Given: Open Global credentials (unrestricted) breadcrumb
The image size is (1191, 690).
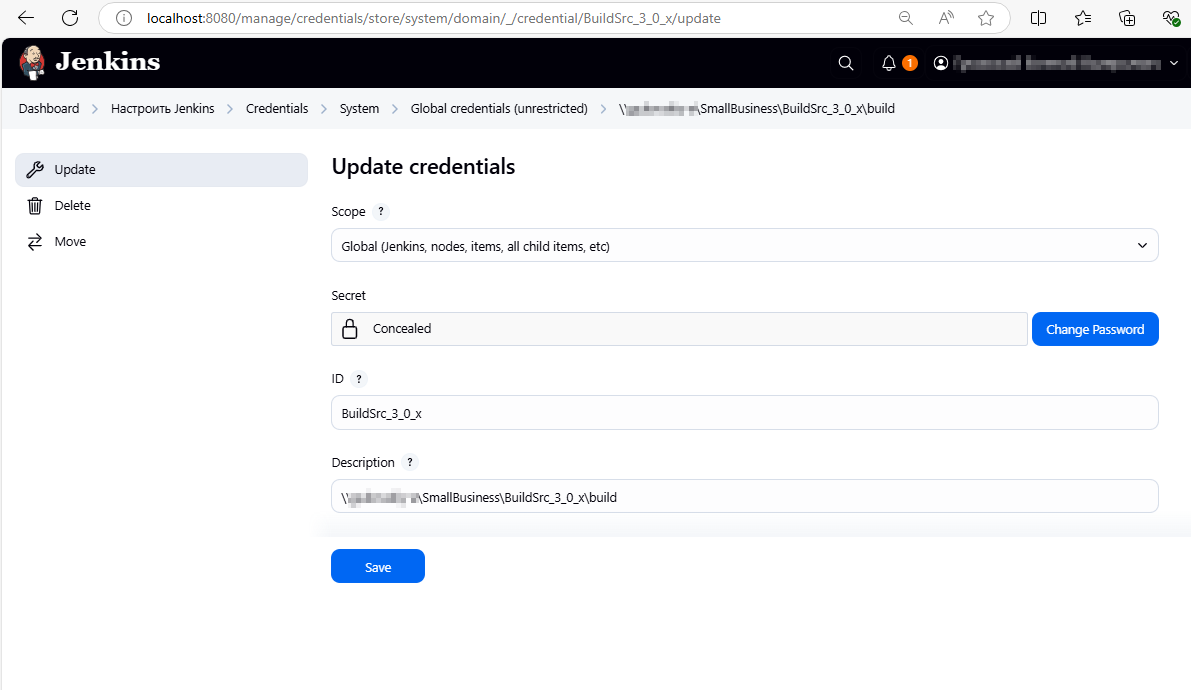Looking at the screenshot, I should (x=498, y=109).
